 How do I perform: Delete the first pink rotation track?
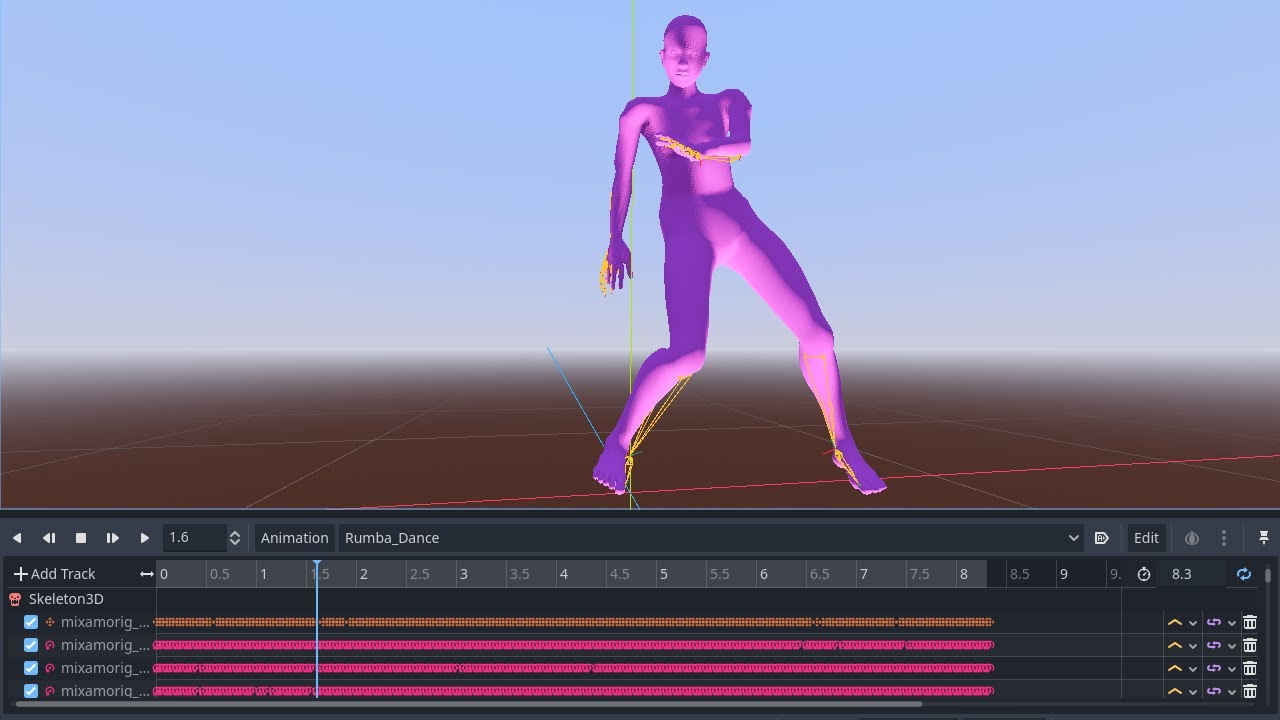(x=1250, y=645)
